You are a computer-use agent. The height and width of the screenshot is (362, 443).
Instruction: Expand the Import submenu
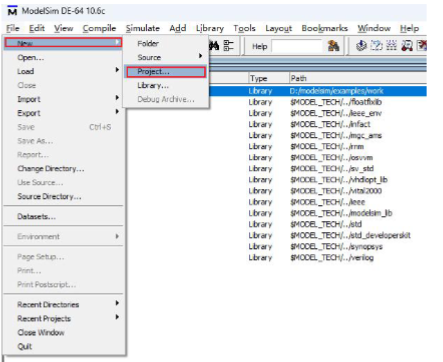pyautogui.click(x=63, y=99)
